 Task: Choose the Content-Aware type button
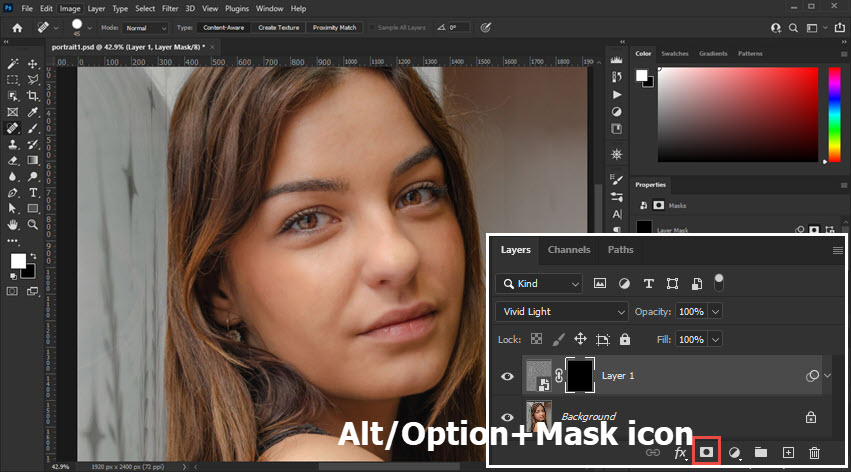tap(224, 28)
